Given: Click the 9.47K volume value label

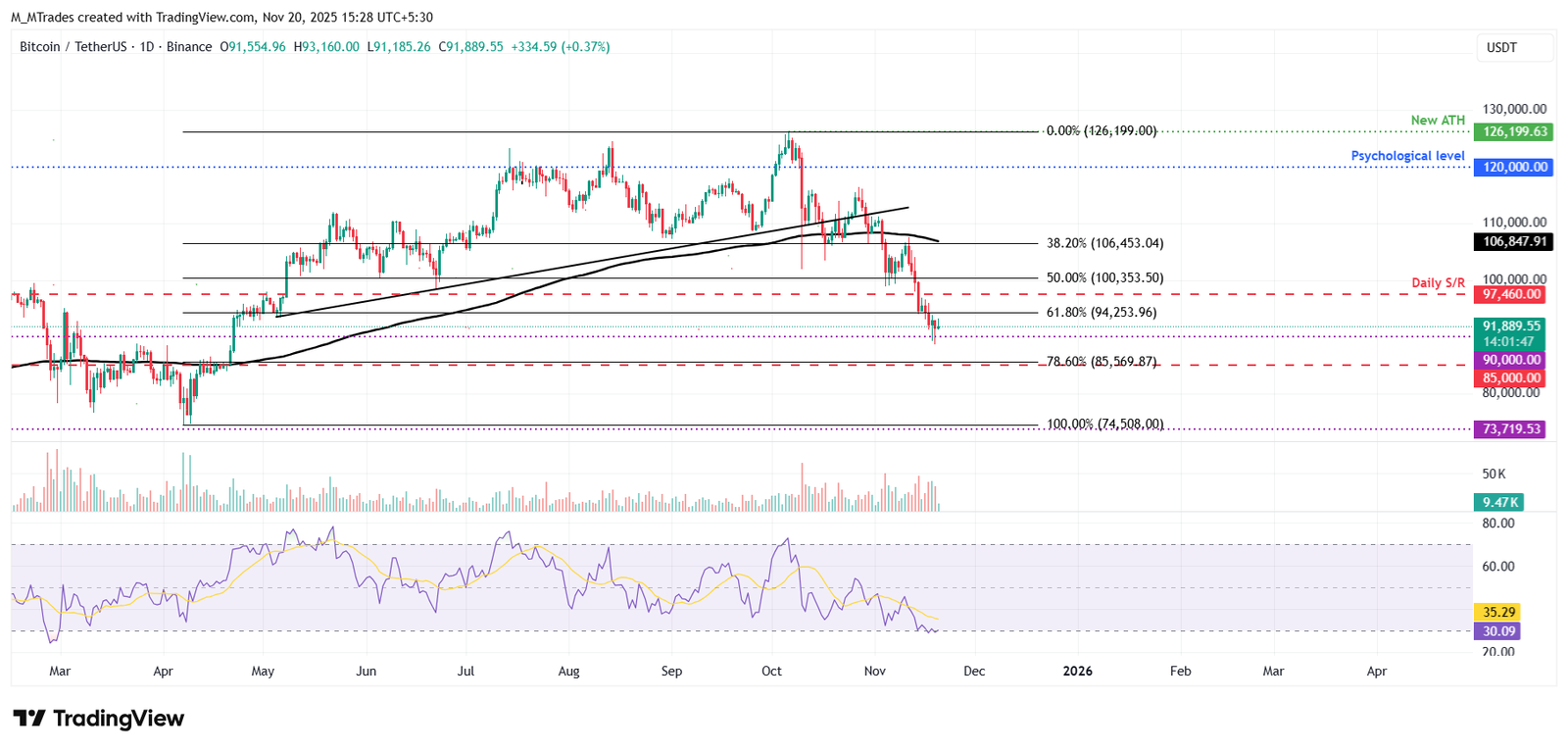Looking at the screenshot, I should [1499, 502].
